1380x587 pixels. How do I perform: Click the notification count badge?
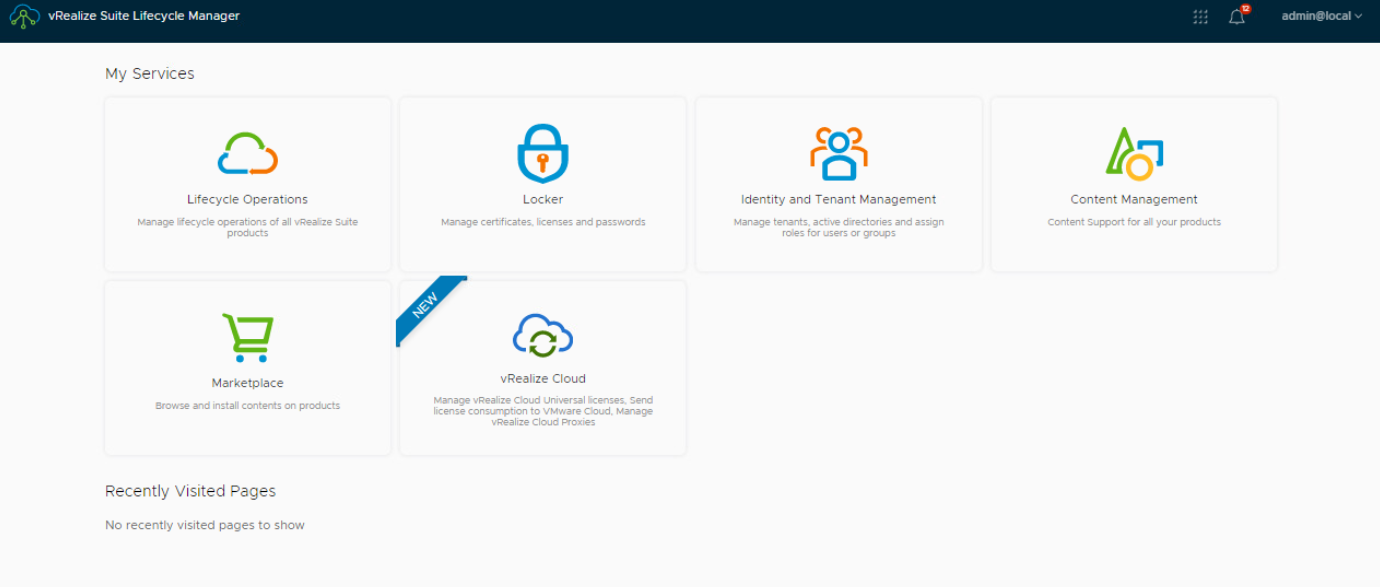tap(1246, 8)
